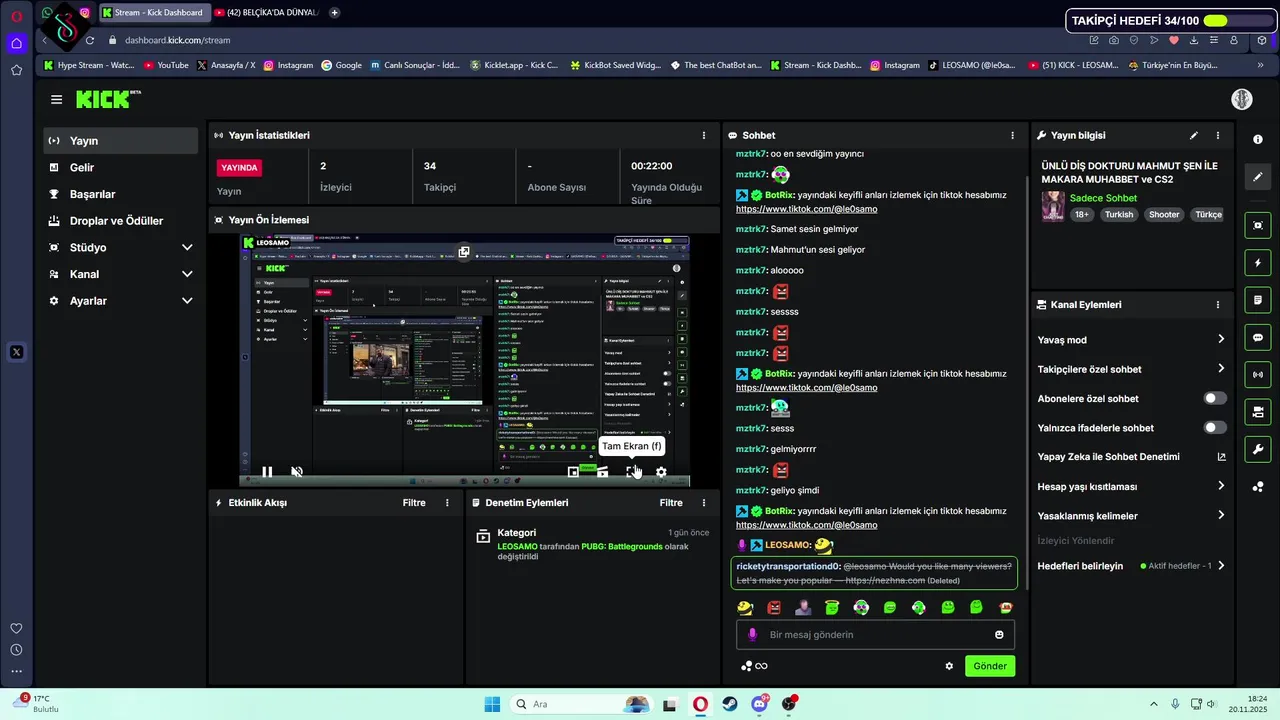Open Kanal Eylemleri three-dot menu
The height and width of the screenshot is (720, 1280).
1217,305
